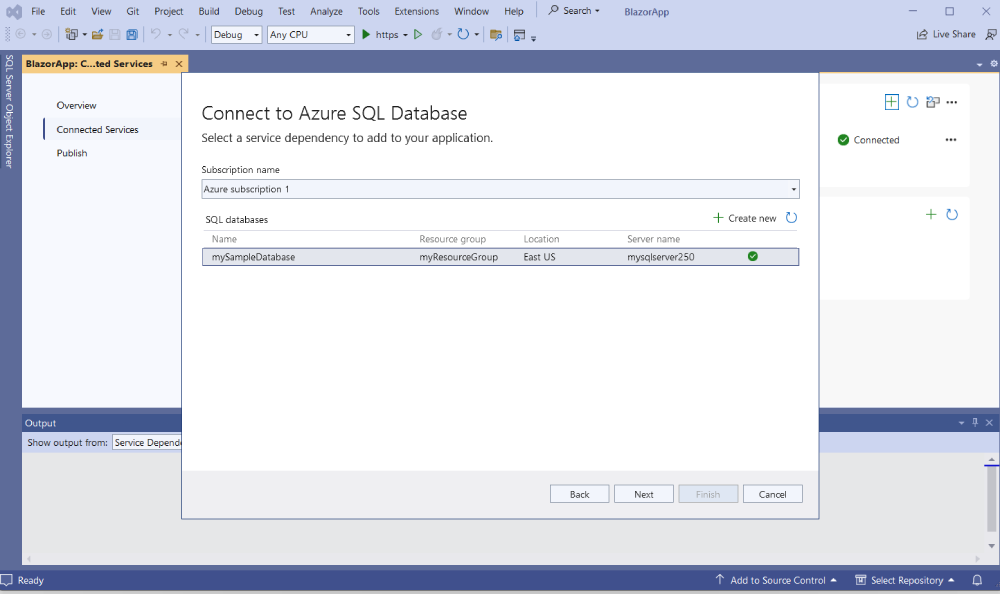The width and height of the screenshot is (1000, 594).
Task: Click the Cancel button in dialog
Action: tap(772, 494)
